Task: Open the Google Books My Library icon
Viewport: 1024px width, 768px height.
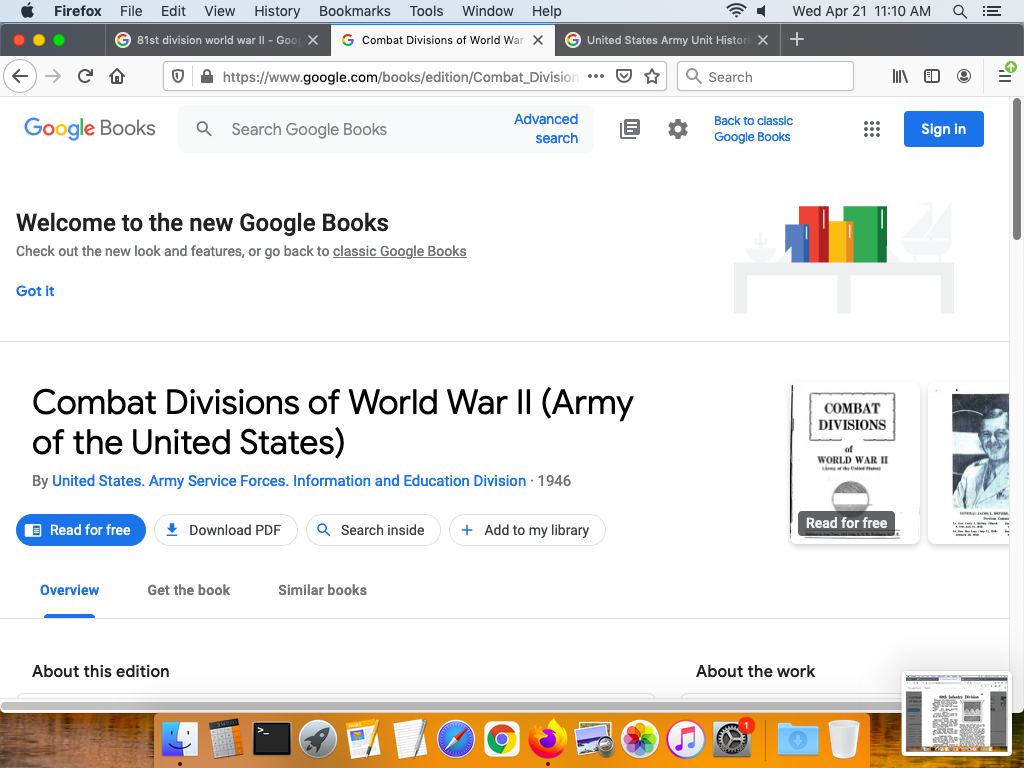Action: pyautogui.click(x=630, y=129)
